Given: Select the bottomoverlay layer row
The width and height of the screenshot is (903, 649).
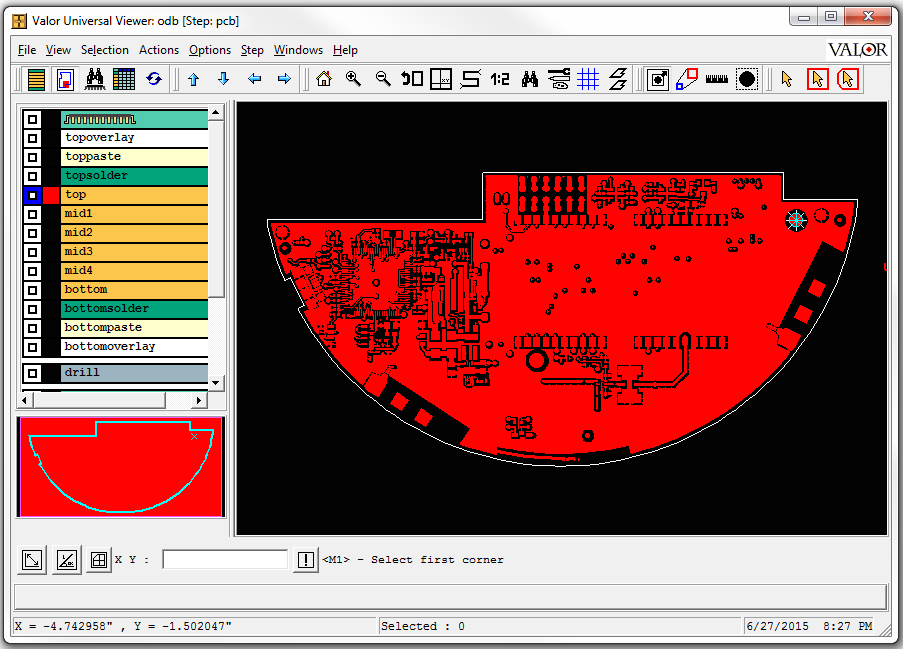Looking at the screenshot, I should pyautogui.click(x=134, y=347).
